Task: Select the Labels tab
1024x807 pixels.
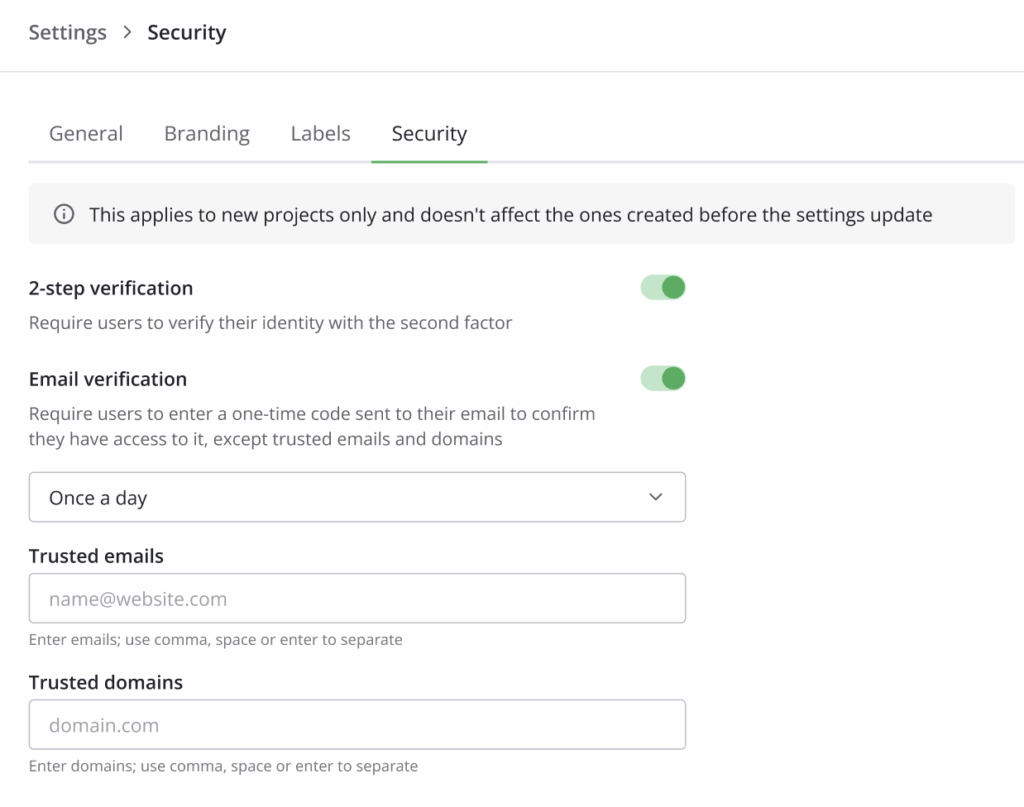Action: click(x=320, y=133)
